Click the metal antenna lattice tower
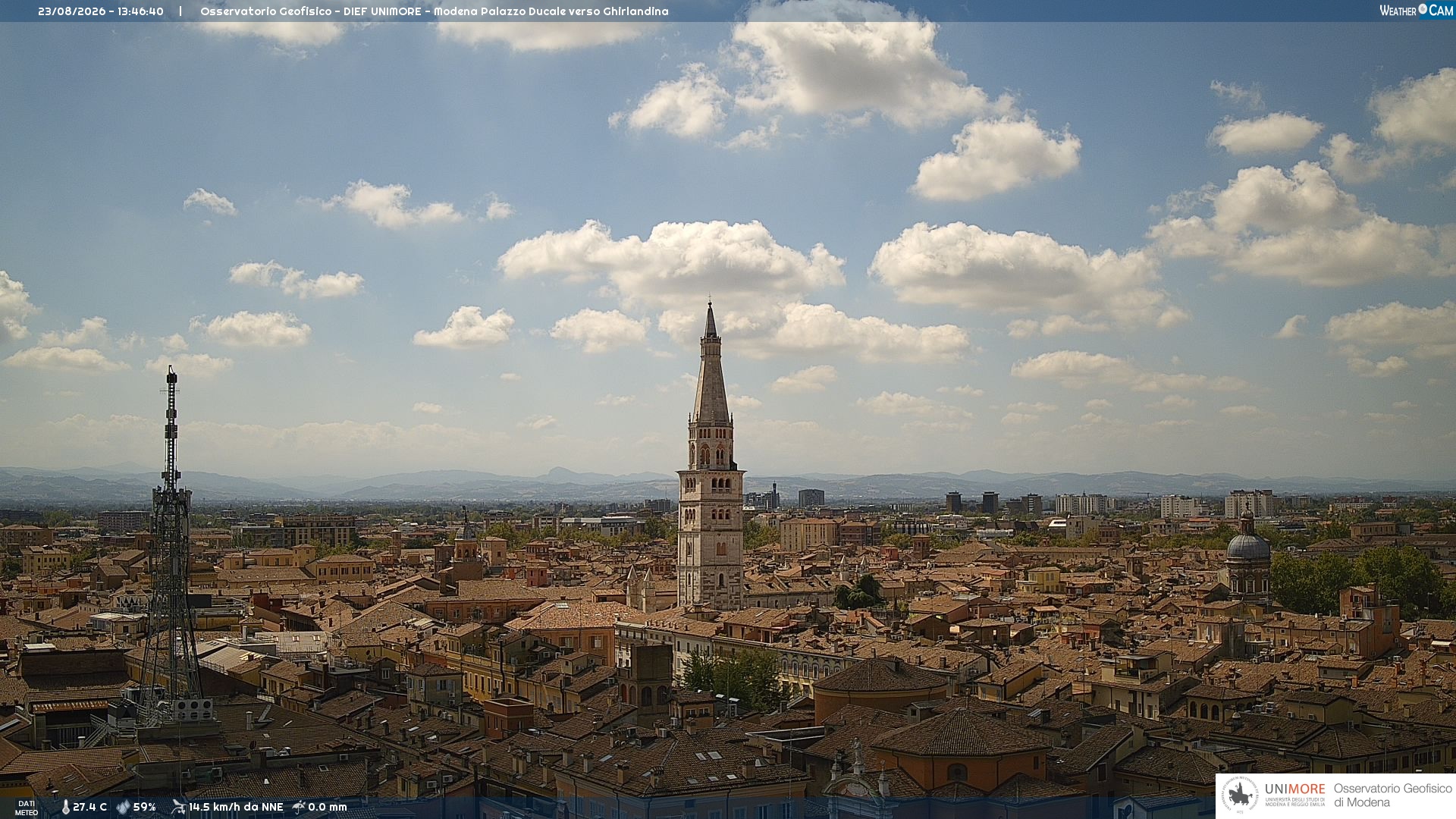This screenshot has height=819, width=1456. (171, 546)
